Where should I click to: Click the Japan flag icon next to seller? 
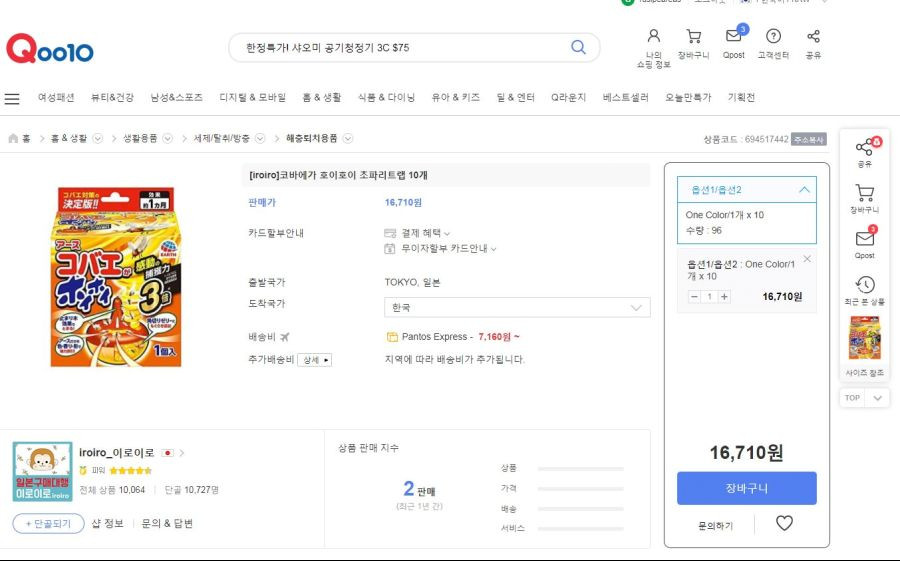pos(167,453)
